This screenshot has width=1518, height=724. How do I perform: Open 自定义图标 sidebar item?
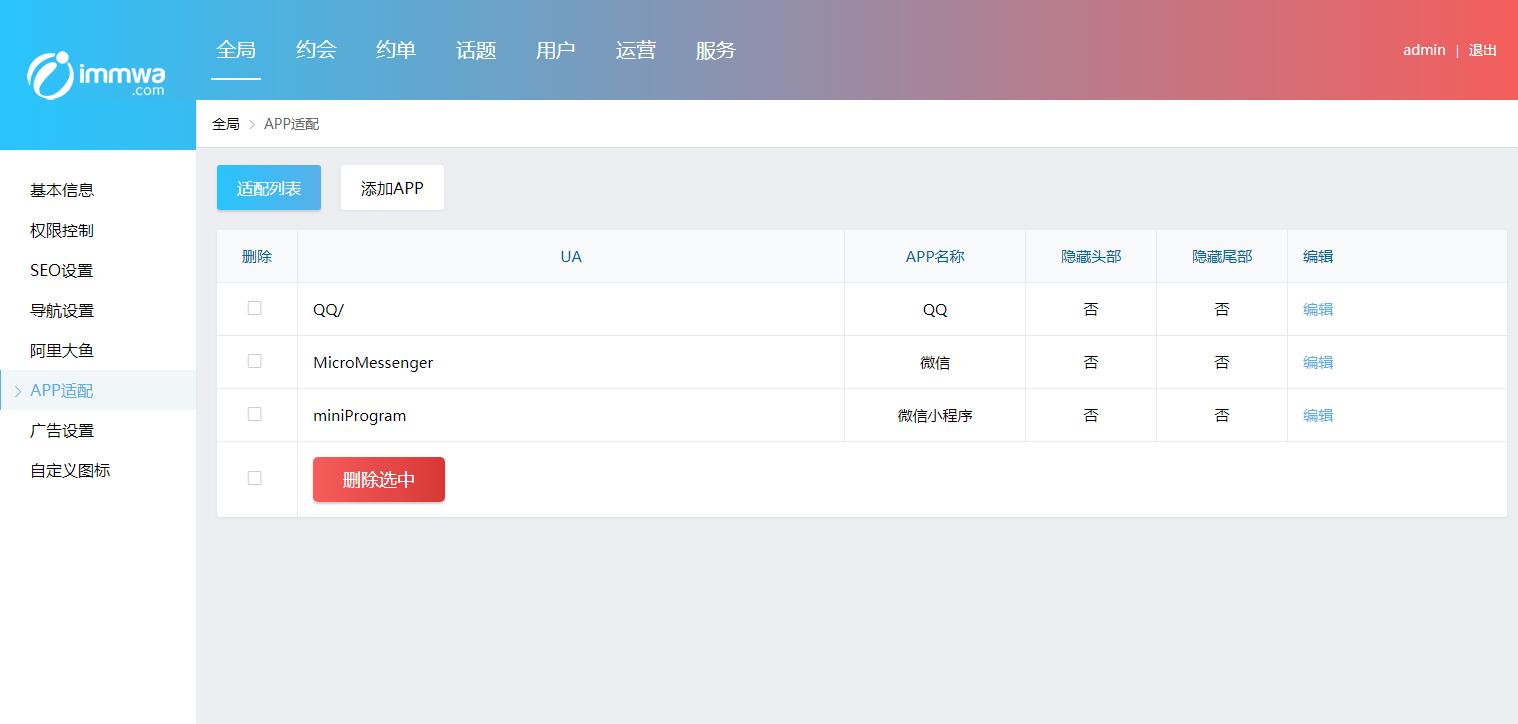[x=70, y=471]
